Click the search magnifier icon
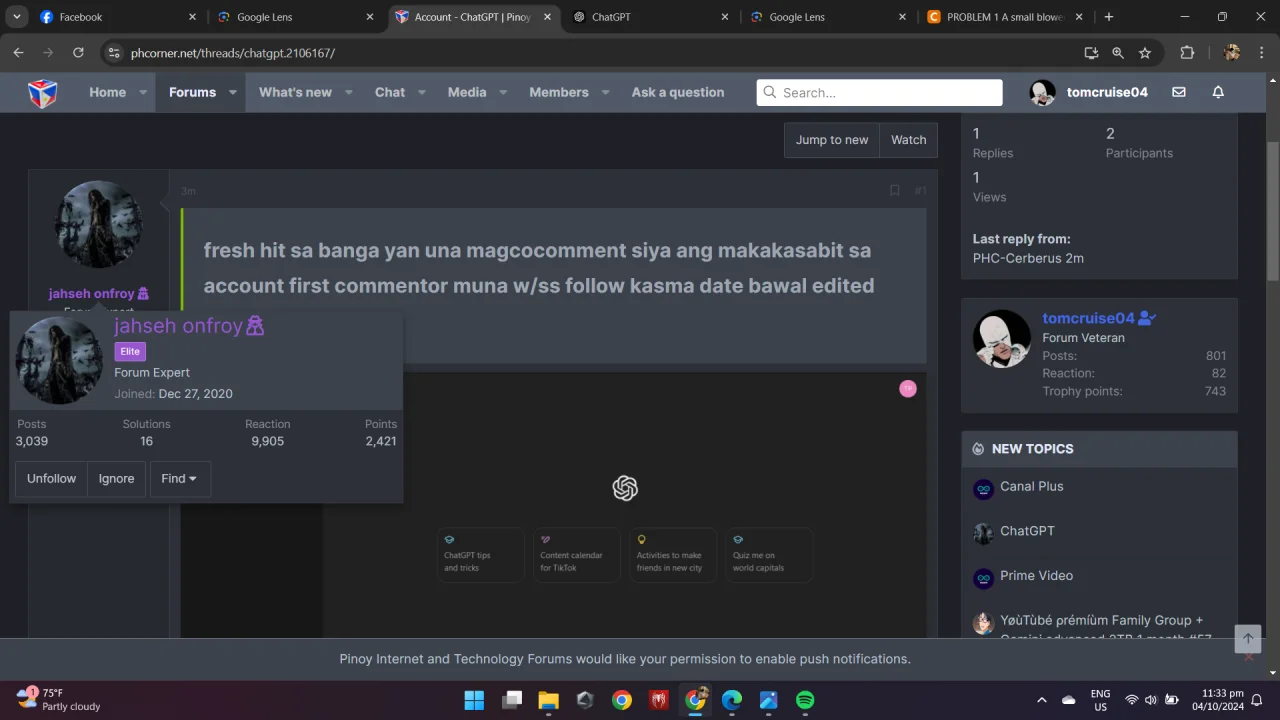 (x=770, y=92)
